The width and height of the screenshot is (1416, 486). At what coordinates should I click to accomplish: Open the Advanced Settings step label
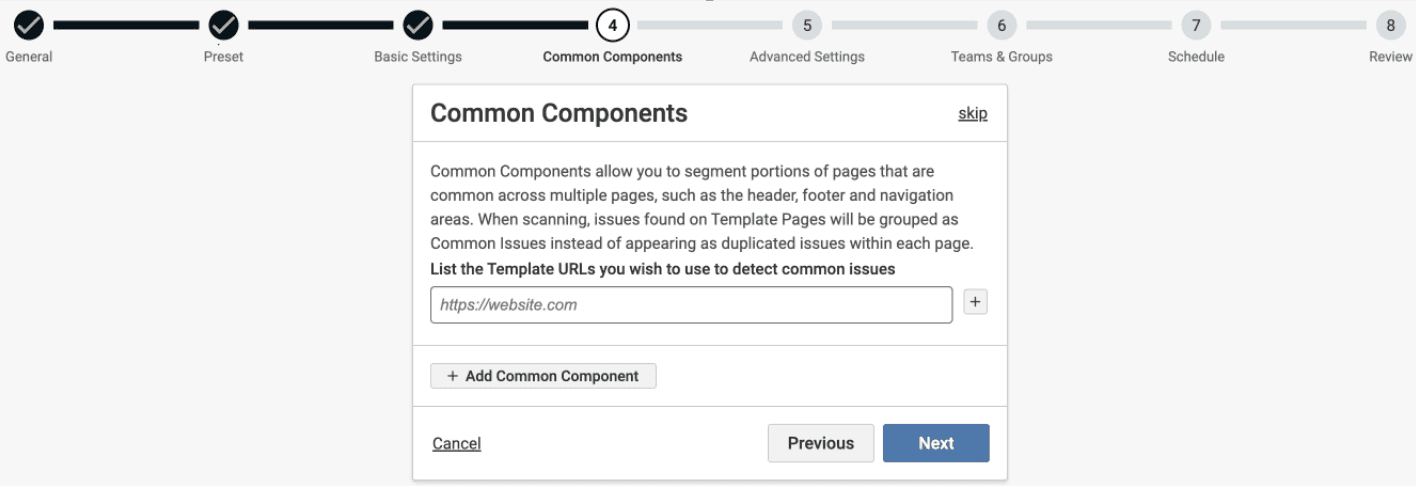[807, 57]
